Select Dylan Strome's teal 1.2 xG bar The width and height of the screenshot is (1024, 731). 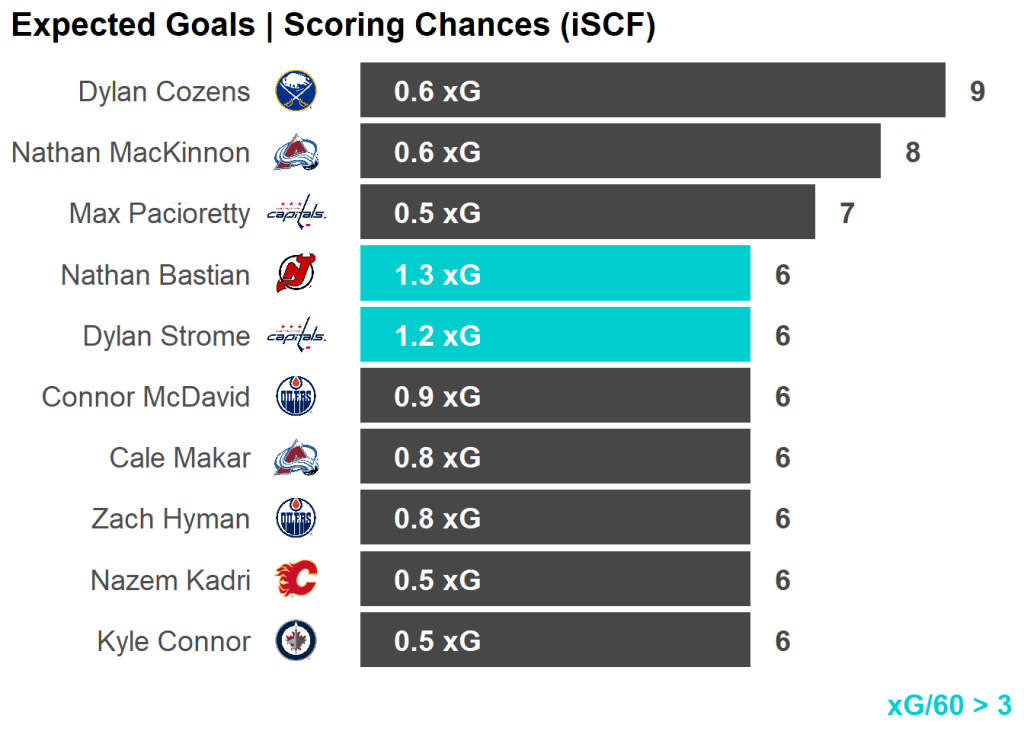pyautogui.click(x=555, y=335)
